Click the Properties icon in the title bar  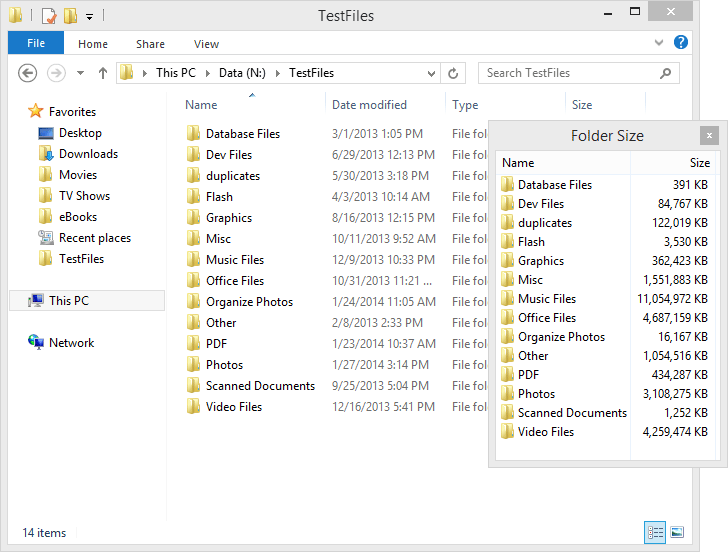49,16
